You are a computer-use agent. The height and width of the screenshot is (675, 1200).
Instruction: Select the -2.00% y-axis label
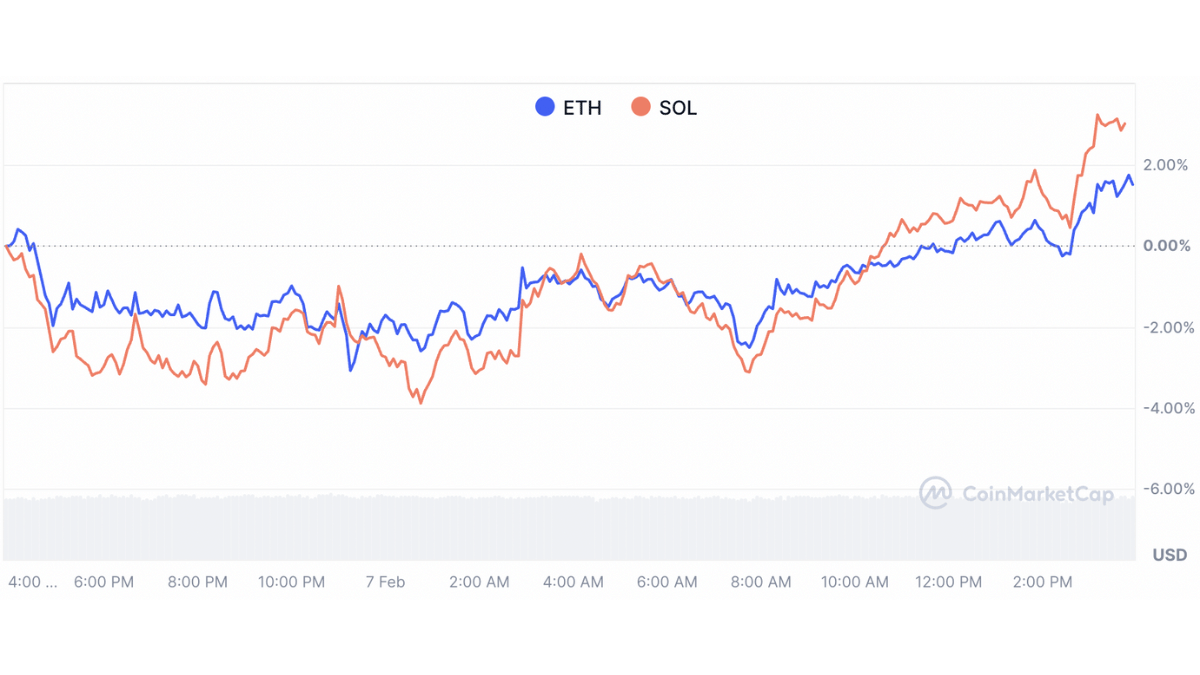coord(1165,327)
